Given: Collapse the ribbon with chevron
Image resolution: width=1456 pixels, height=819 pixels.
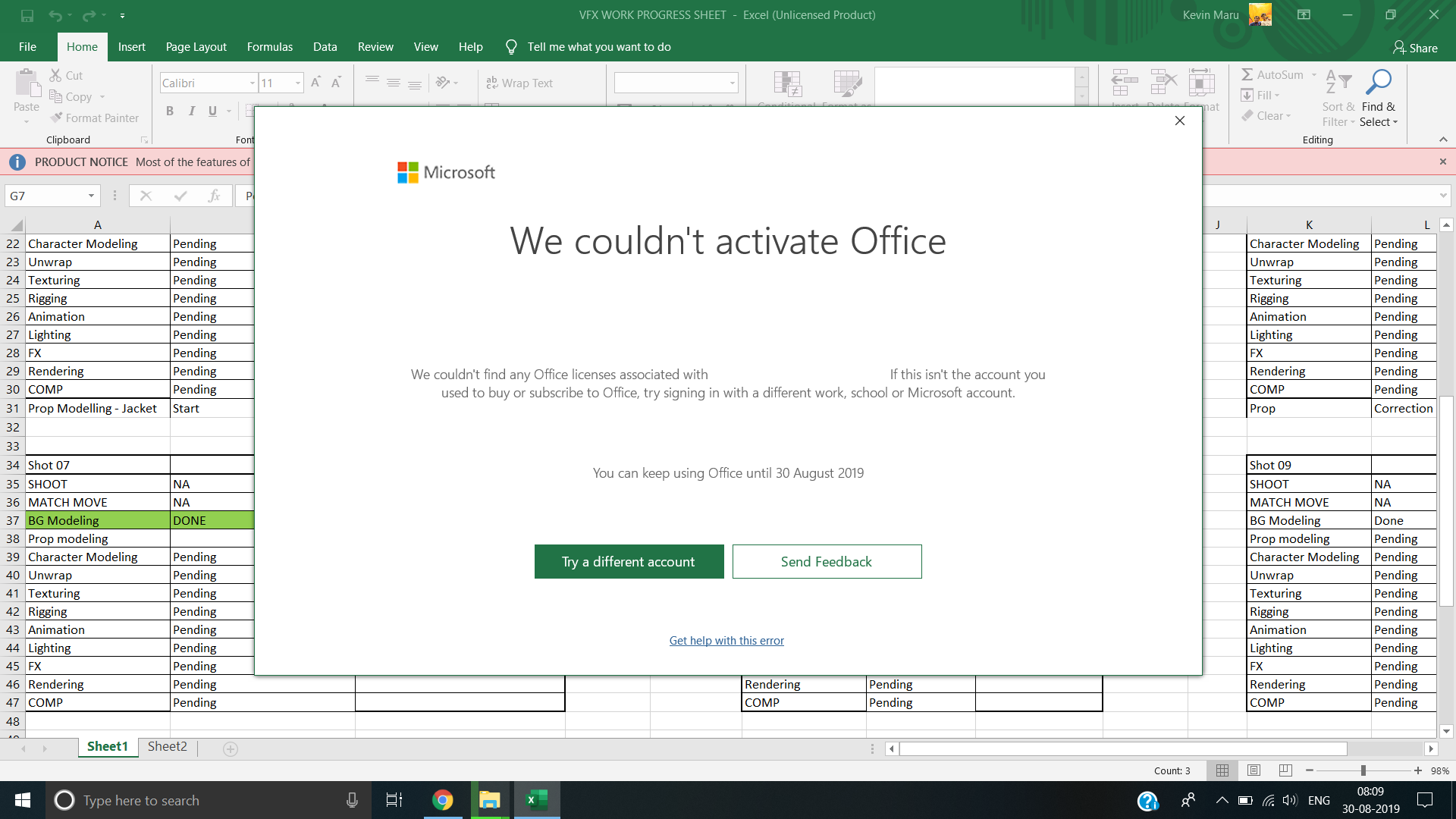Looking at the screenshot, I should (x=1443, y=140).
